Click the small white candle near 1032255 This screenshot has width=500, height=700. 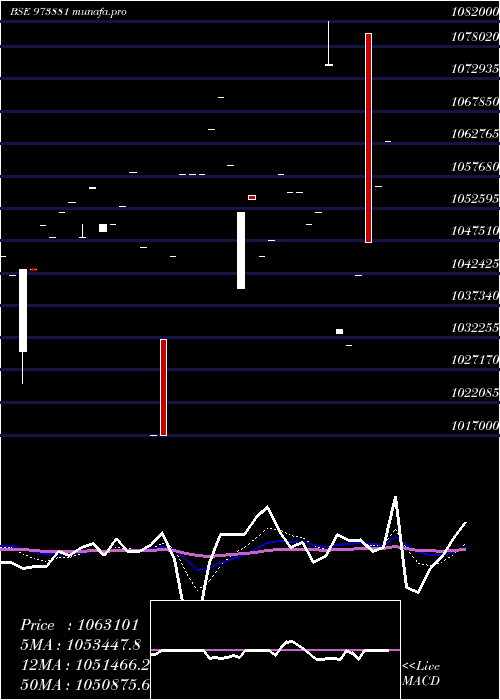(x=339, y=331)
